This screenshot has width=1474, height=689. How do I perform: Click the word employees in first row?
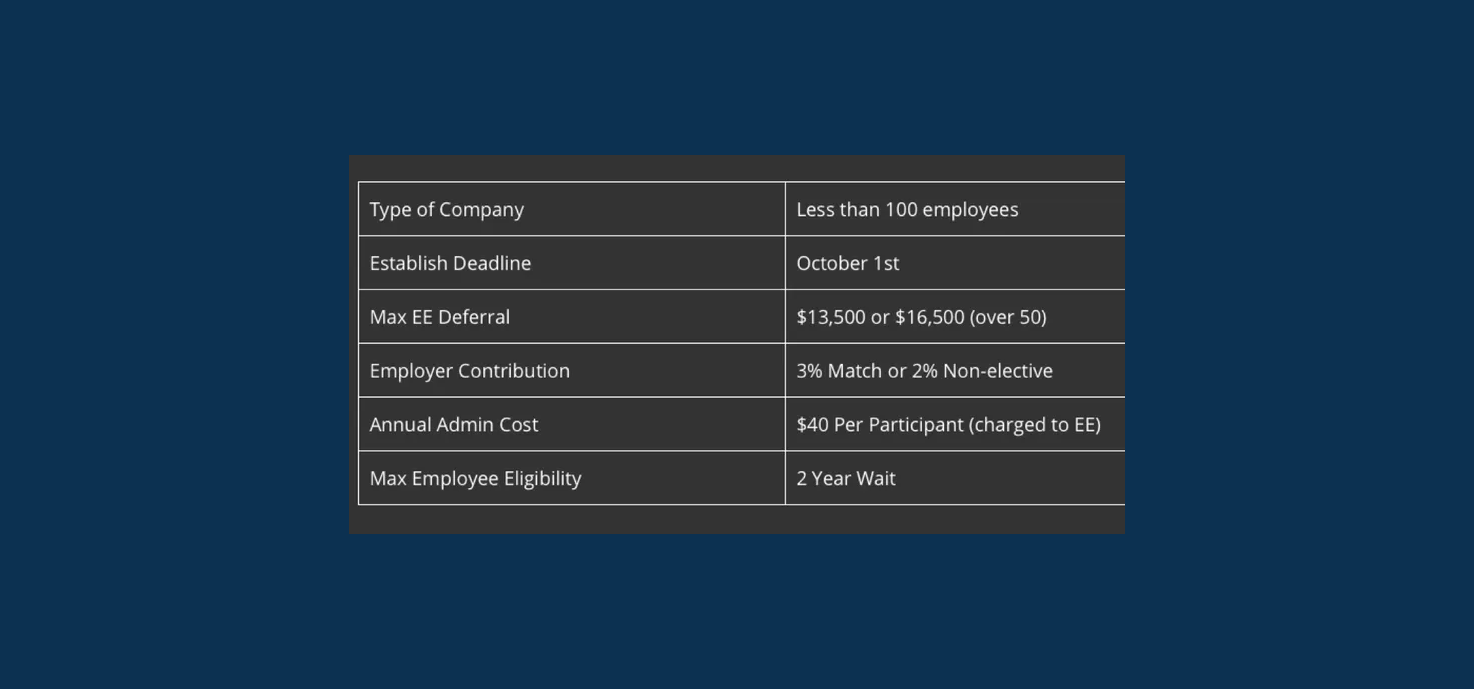(970, 210)
